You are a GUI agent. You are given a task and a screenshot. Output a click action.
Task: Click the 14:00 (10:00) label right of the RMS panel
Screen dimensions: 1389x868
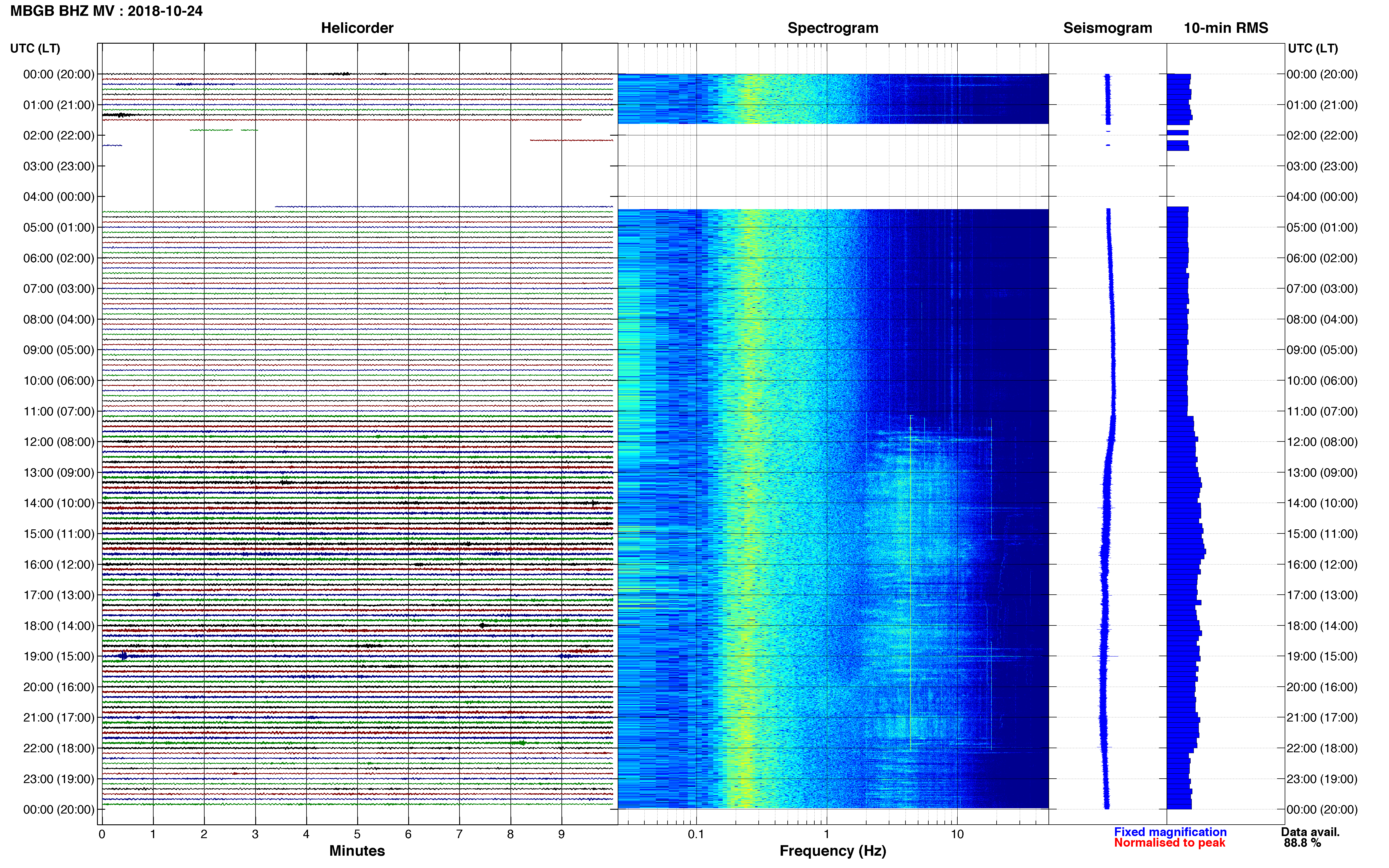pyautogui.click(x=1322, y=504)
